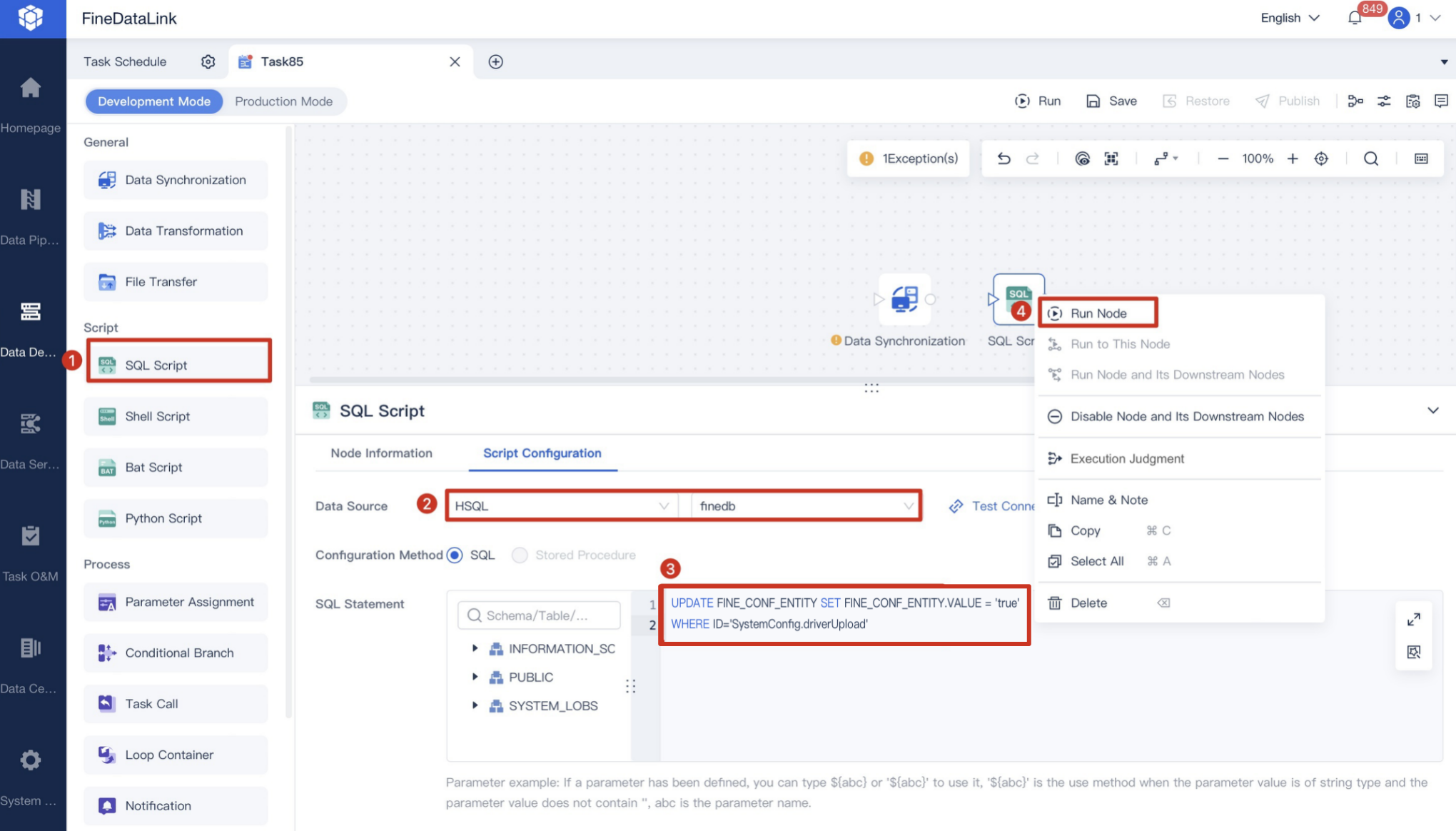
Task: Expand the SQL editor to fullscreen
Action: [1413, 619]
